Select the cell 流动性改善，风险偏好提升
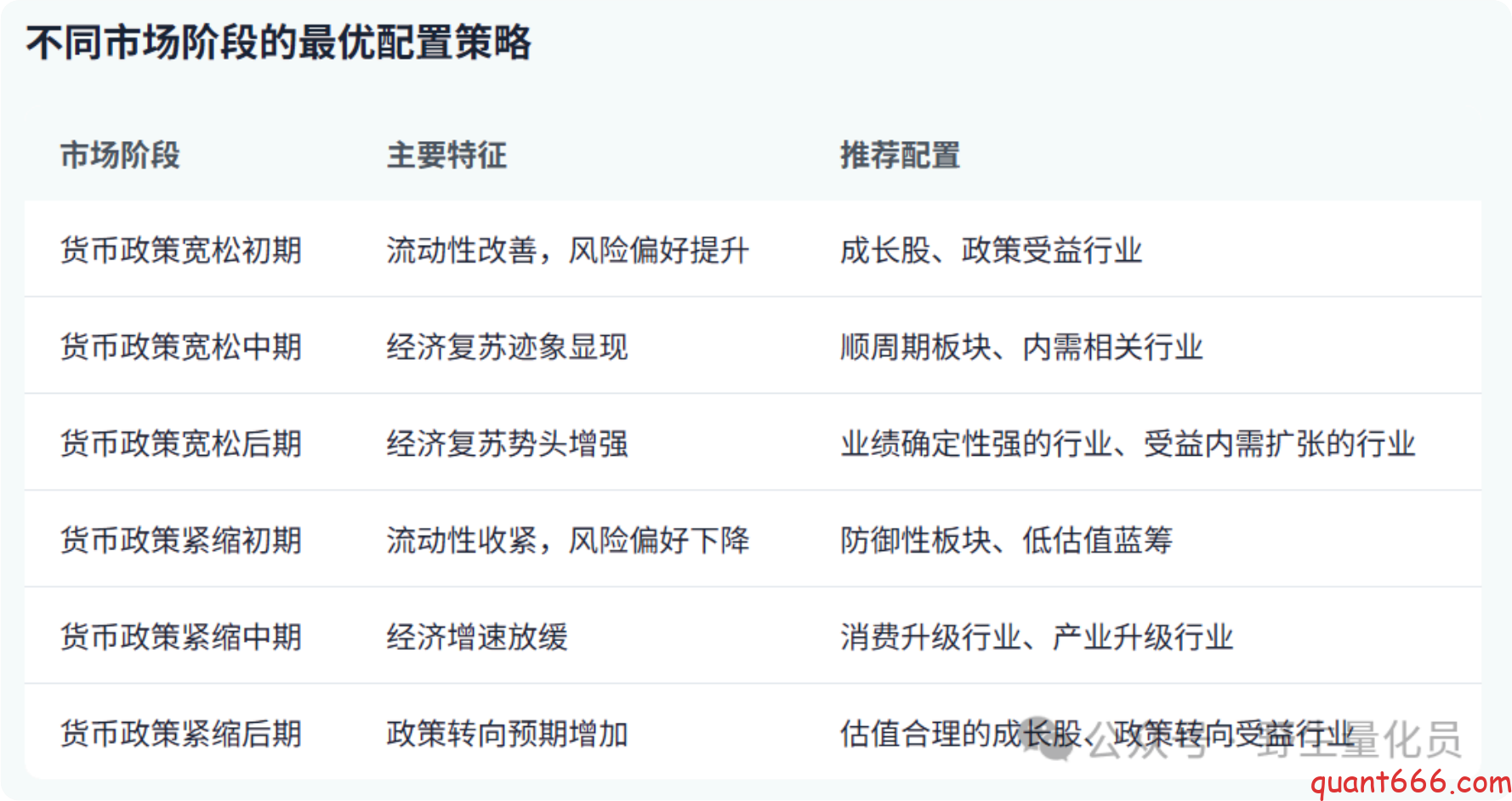The image size is (1512, 801). [x=568, y=251]
